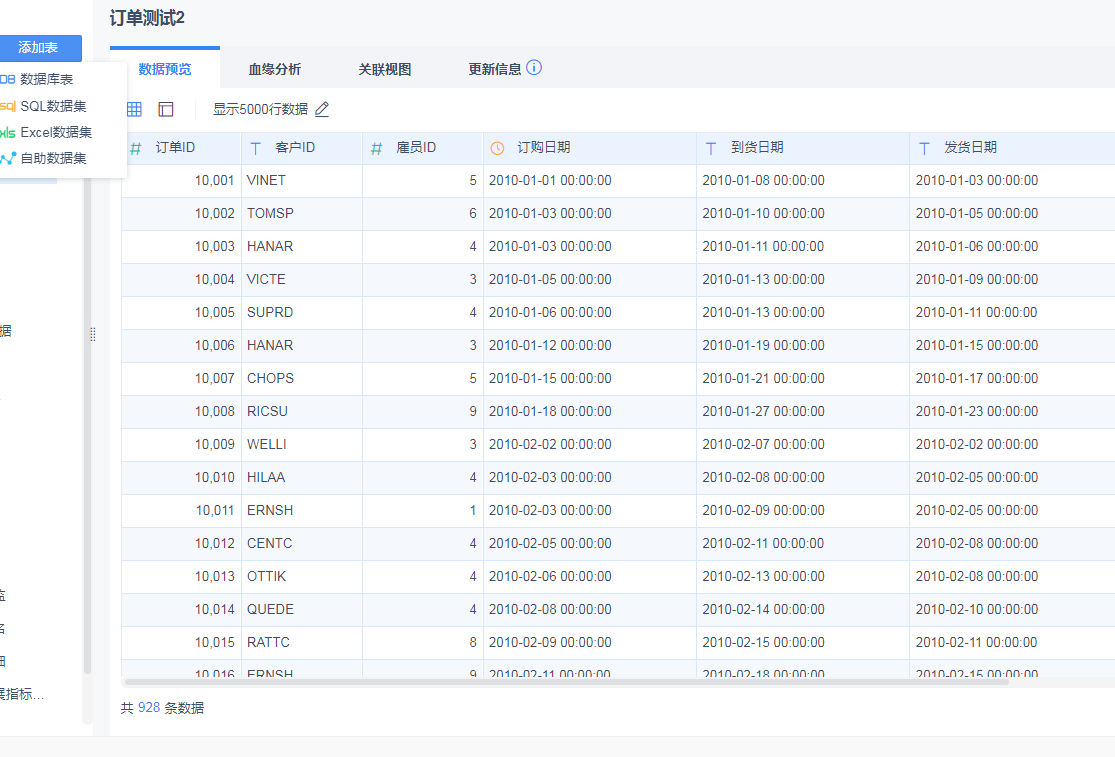Click the clock date icon for 订购日期
1115x757 pixels.
[x=498, y=148]
